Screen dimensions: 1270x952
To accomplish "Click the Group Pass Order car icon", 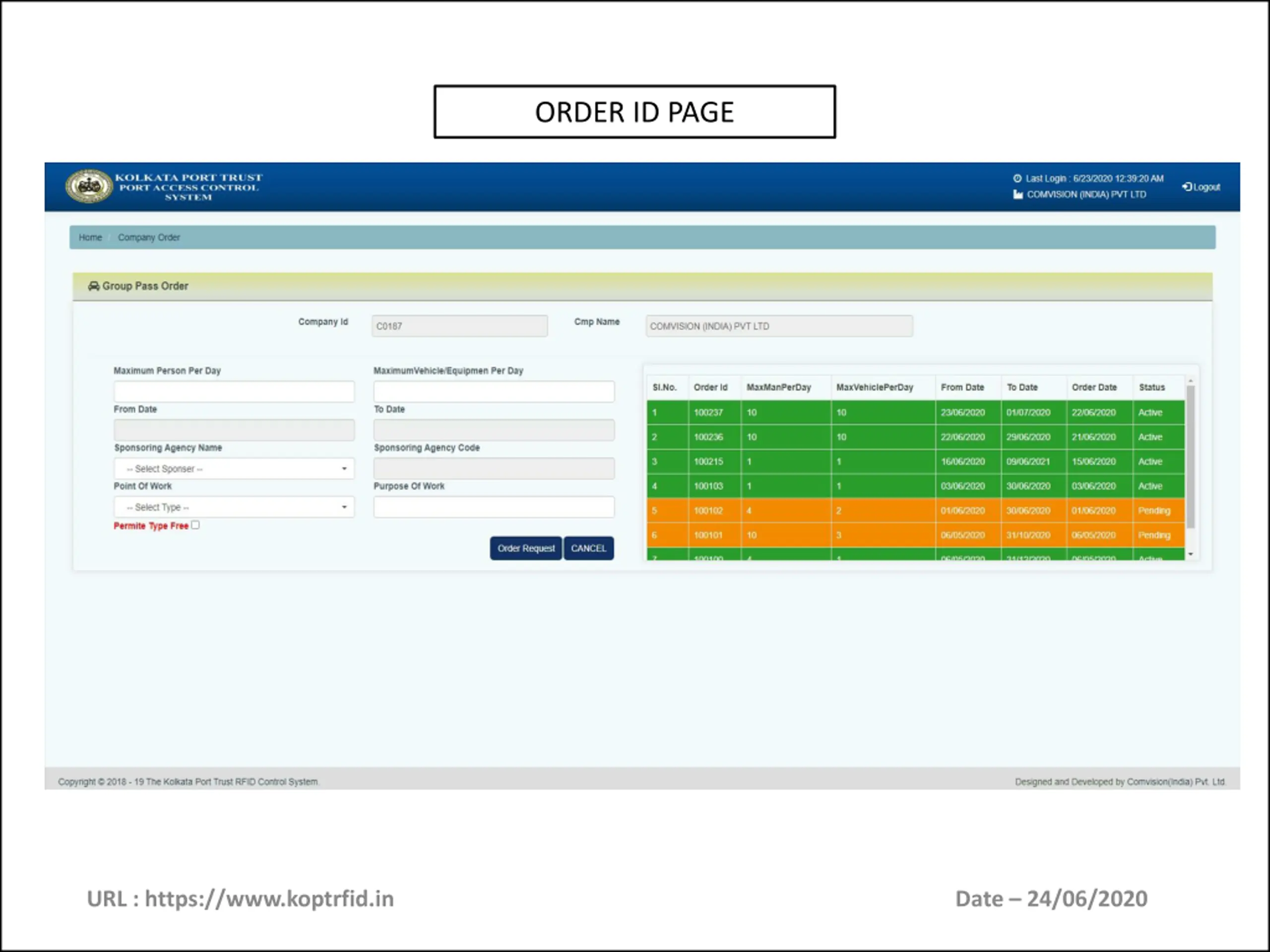I will pos(94,286).
